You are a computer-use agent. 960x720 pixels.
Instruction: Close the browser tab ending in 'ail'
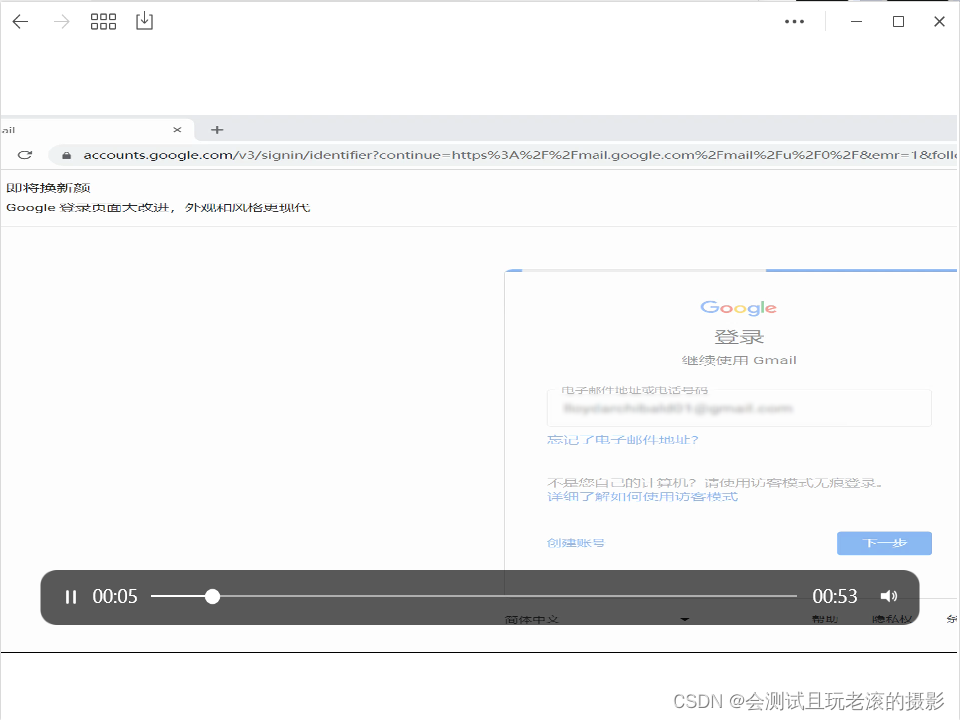[177, 130]
